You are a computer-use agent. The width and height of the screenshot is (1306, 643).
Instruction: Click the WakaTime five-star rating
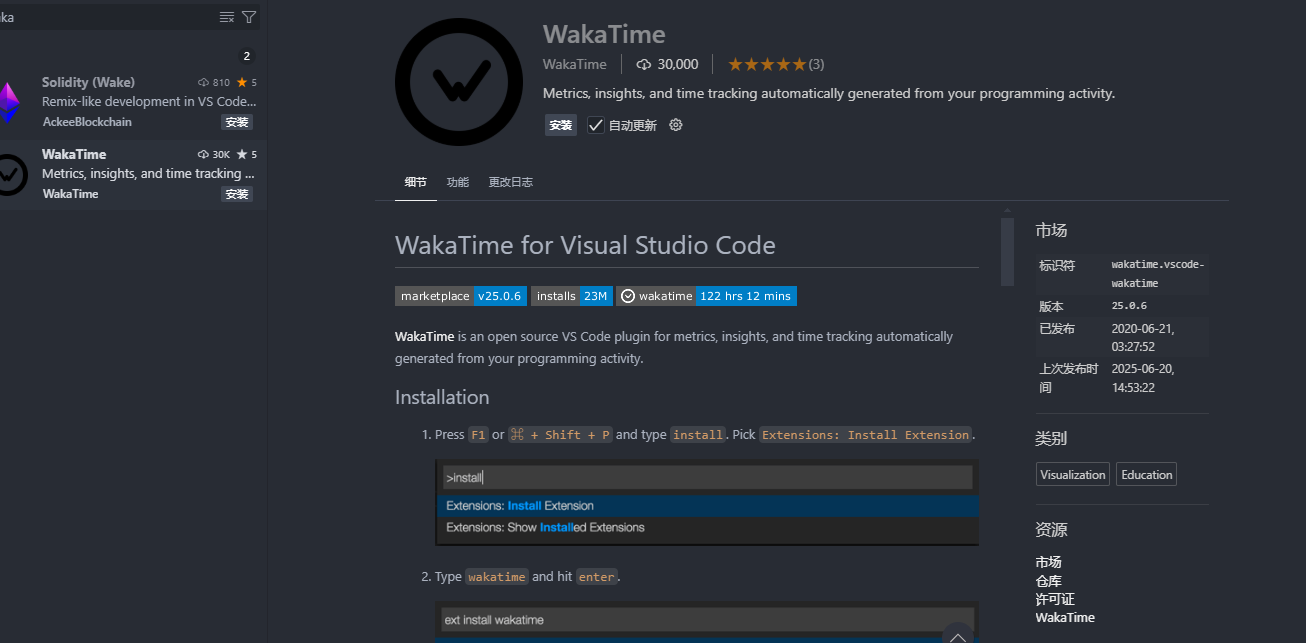pyautogui.click(x=767, y=64)
